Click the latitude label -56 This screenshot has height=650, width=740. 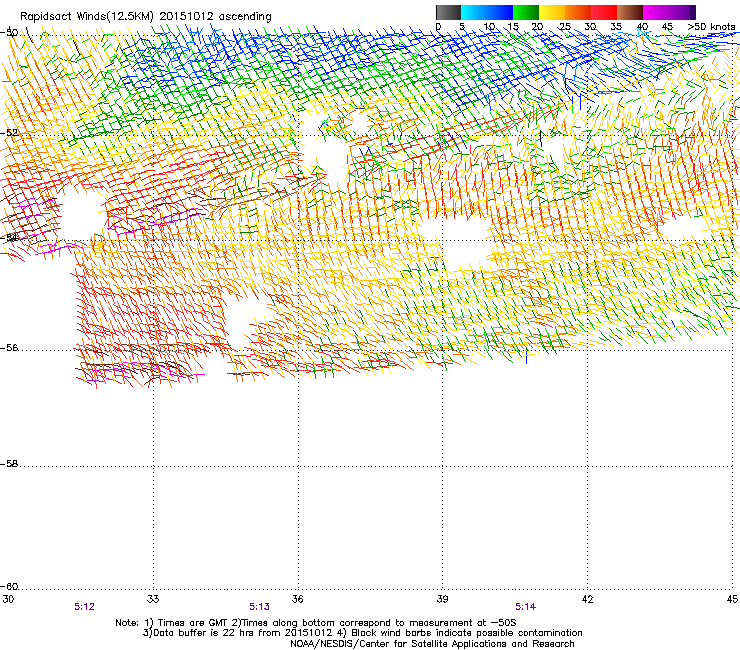[x=9, y=348]
